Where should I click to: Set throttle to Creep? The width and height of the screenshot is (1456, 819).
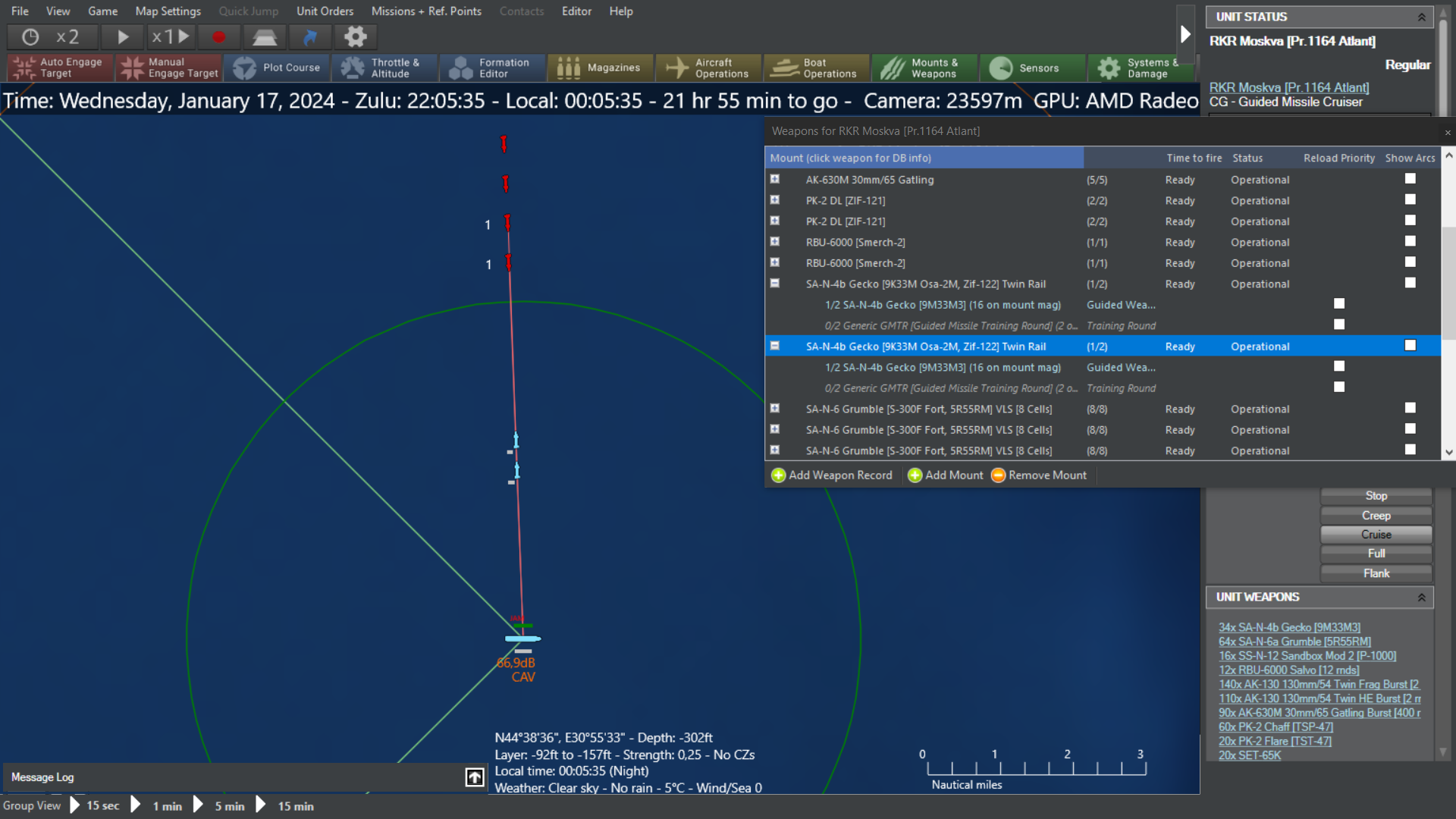[x=1376, y=516]
